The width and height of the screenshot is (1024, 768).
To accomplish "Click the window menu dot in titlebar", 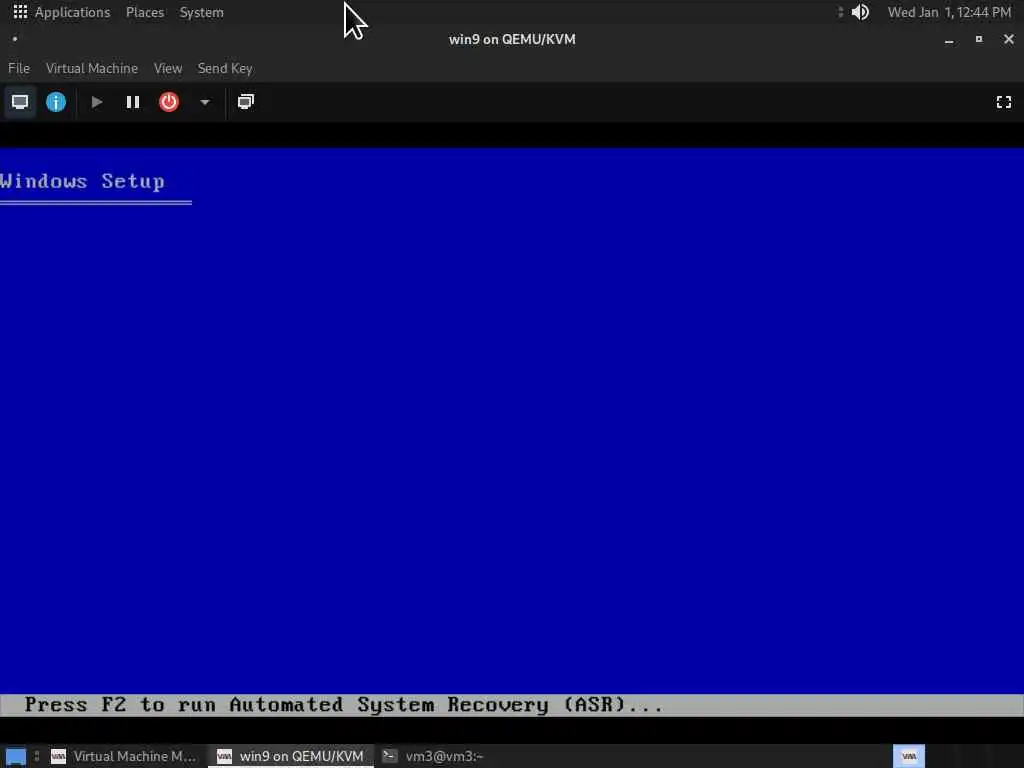I will pos(14,39).
